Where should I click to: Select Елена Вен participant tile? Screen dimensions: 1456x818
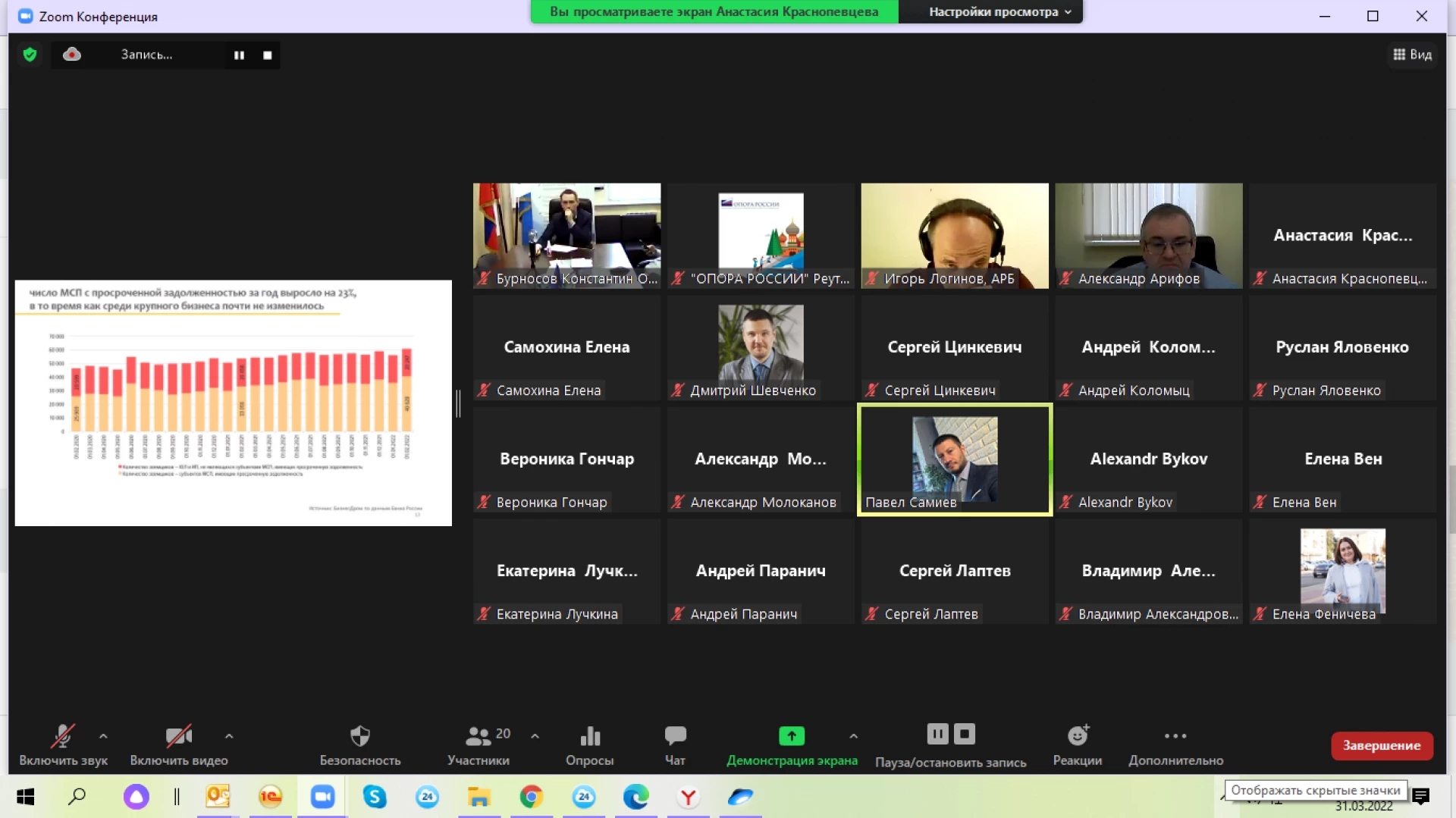[x=1343, y=459]
